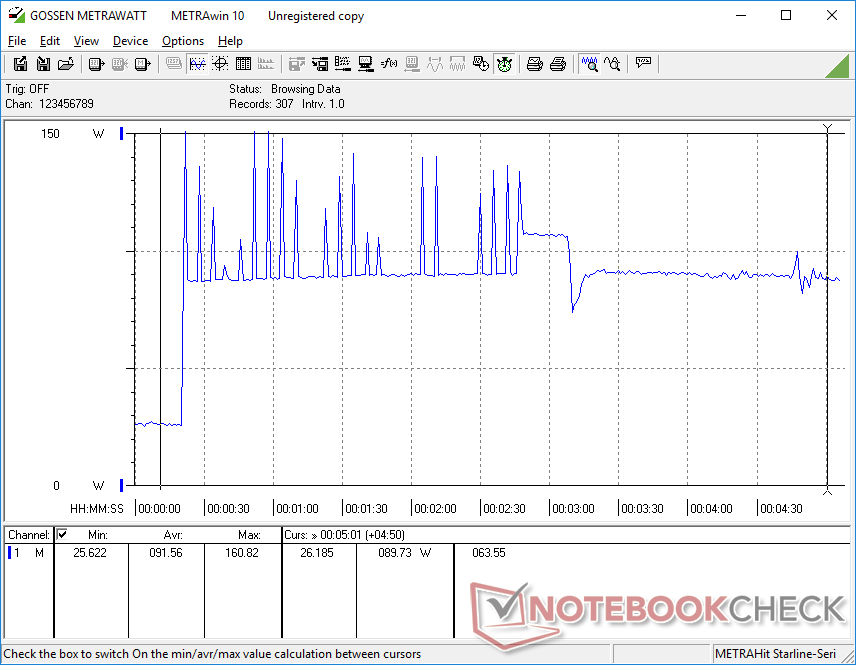The height and width of the screenshot is (665, 856).
Task: Click the 'Curs: » 00:05:01 (+04:50)' header
Action: pyautogui.click(x=344, y=535)
